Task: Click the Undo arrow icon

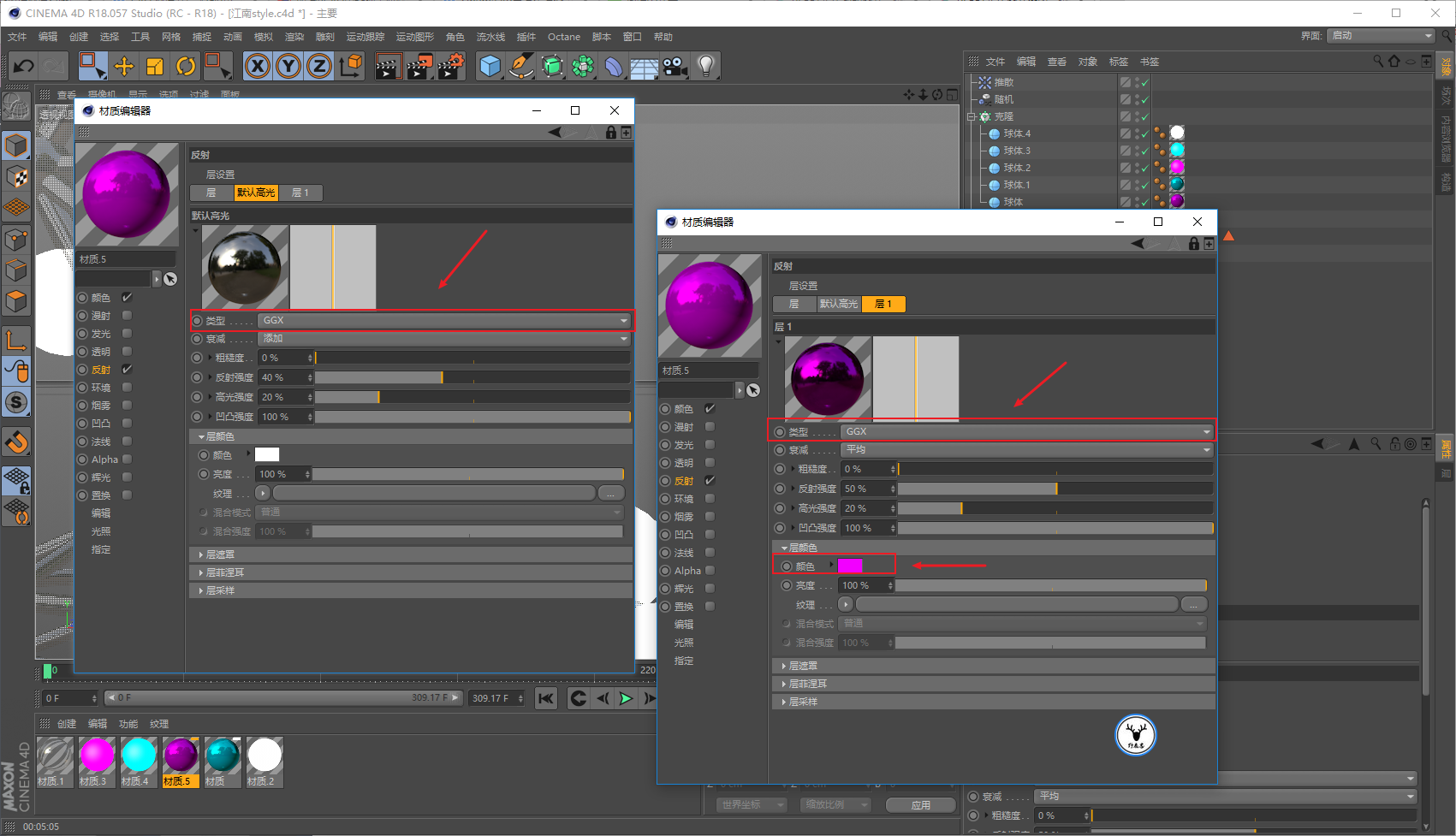Action: 23,66
